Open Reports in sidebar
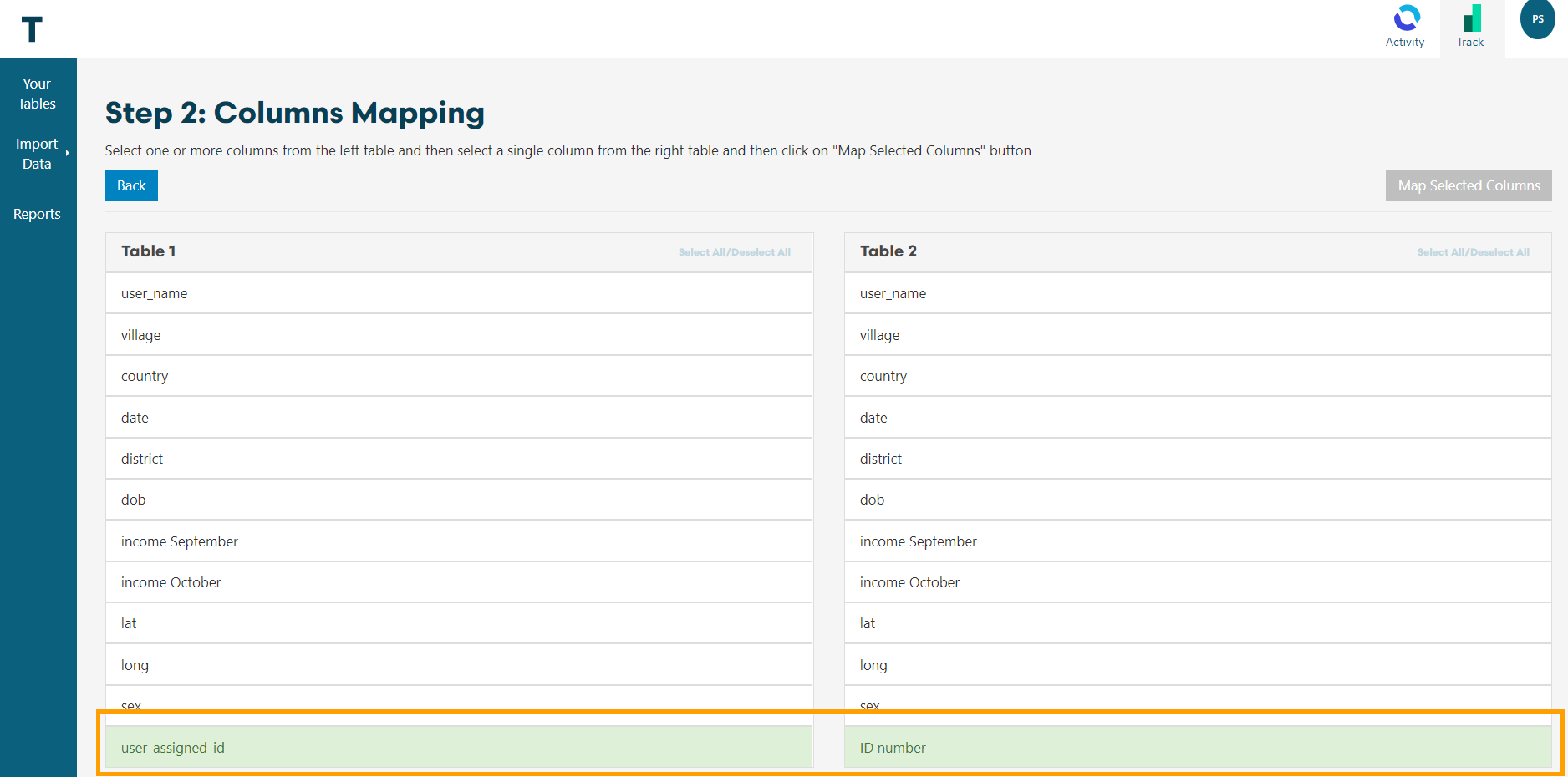This screenshot has height=777, width=1568. click(37, 214)
